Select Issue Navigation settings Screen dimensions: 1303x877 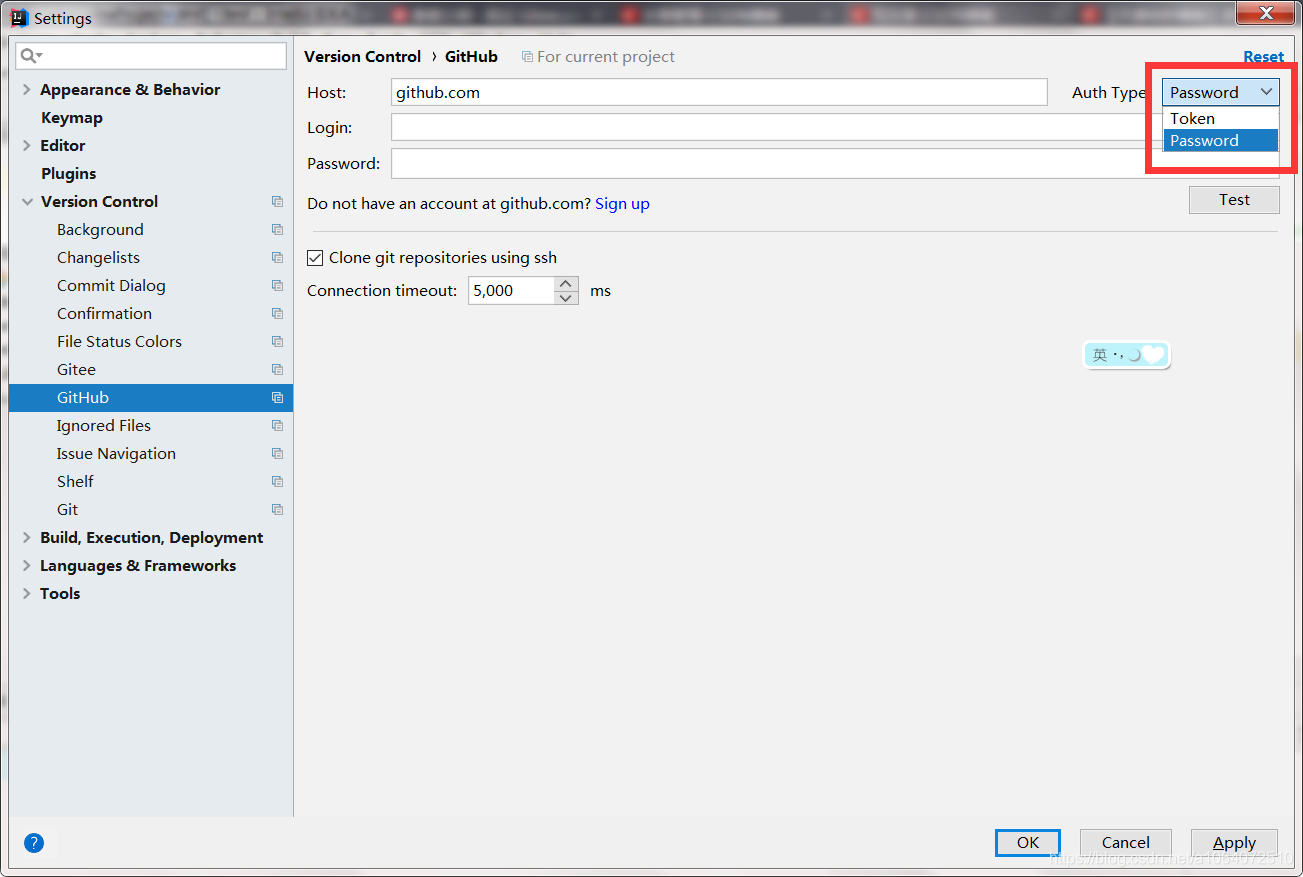(x=116, y=454)
